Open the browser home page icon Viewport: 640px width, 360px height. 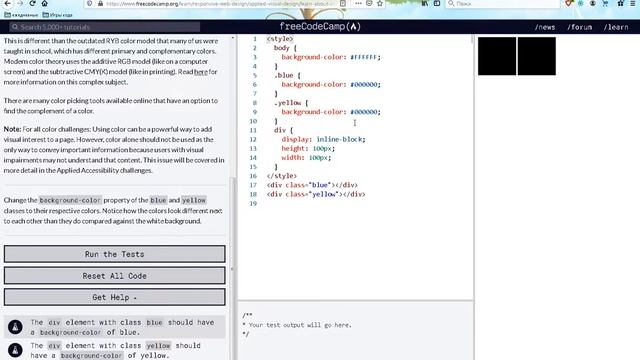pyautogui.click(x=44, y=3)
